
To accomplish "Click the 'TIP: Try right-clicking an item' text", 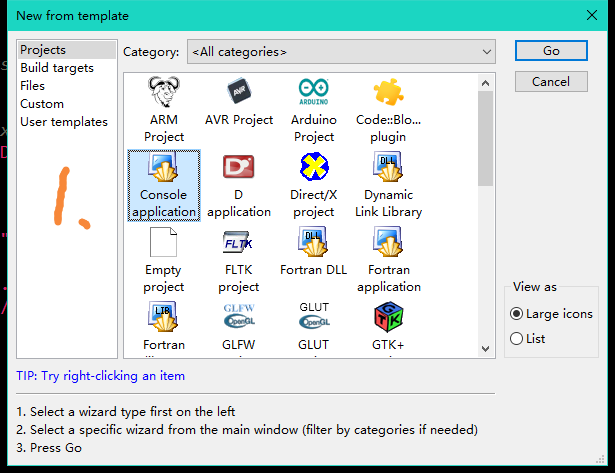I will pos(100,376).
